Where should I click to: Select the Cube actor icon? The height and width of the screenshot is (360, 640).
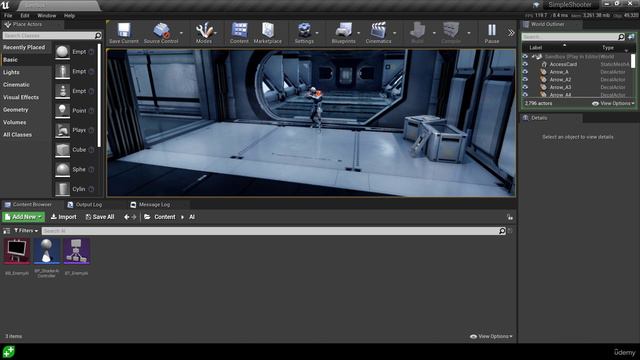click(x=62, y=150)
